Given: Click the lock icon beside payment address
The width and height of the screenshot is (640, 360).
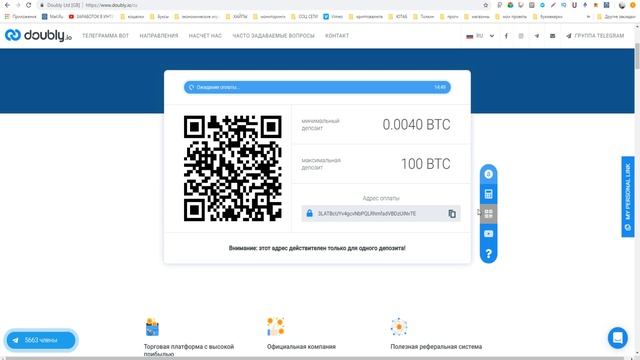Looking at the screenshot, I should click(x=309, y=213).
